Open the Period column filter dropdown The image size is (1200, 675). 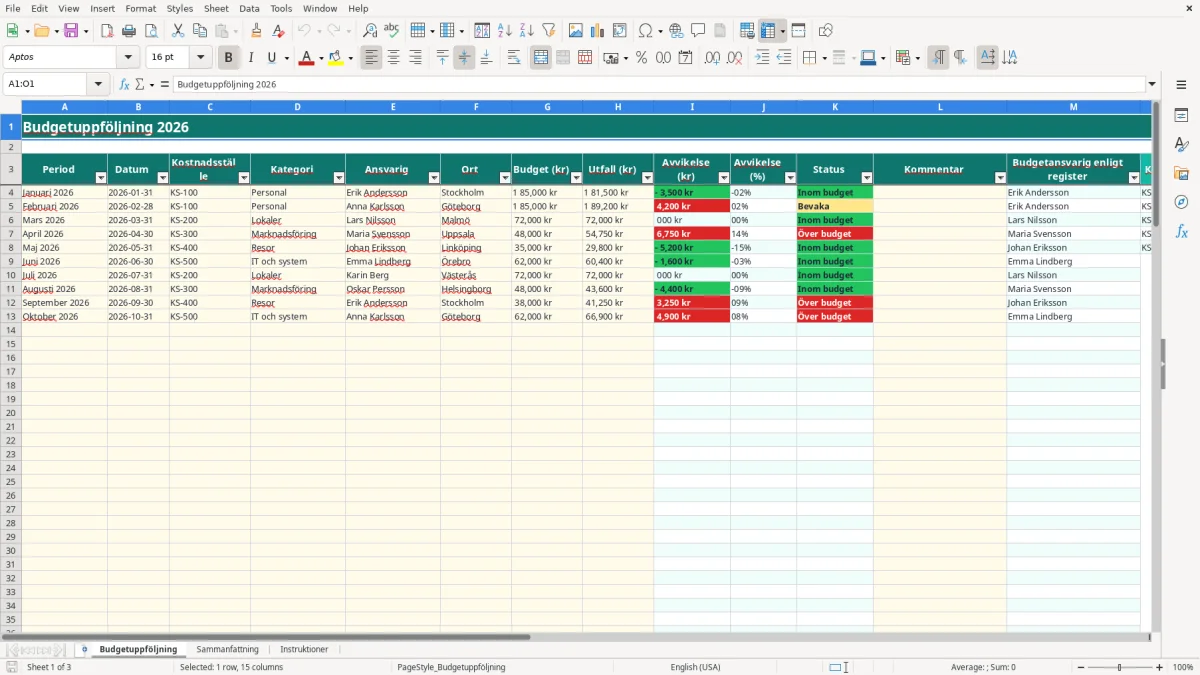(x=100, y=178)
